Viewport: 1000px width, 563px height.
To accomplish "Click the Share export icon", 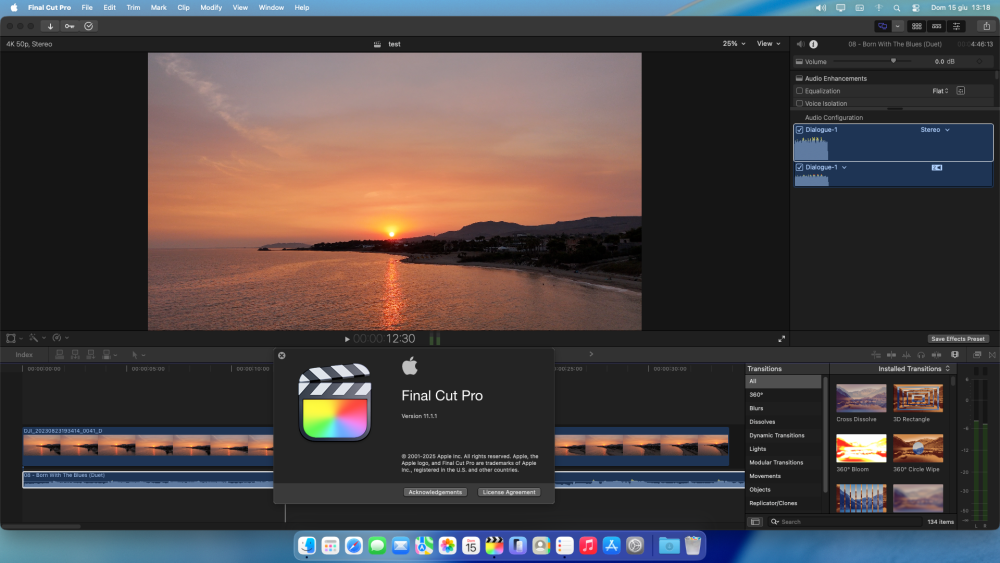I will [987, 26].
